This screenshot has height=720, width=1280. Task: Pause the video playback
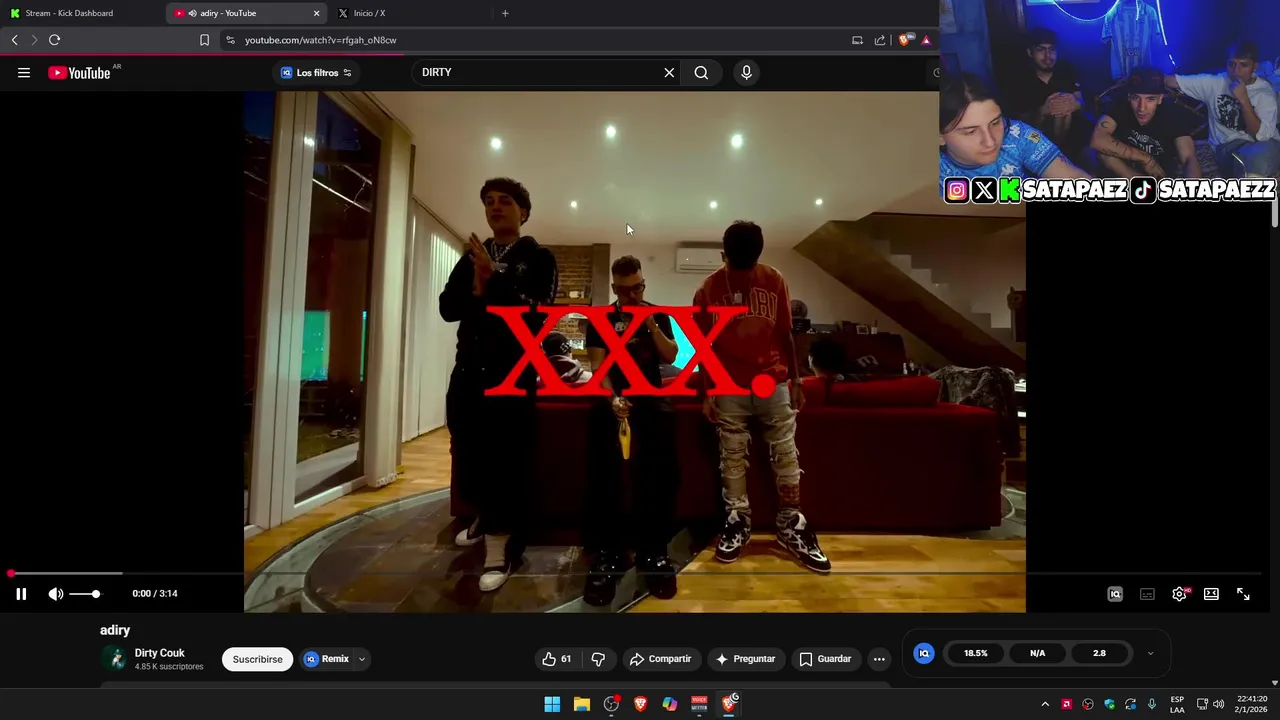(21, 594)
